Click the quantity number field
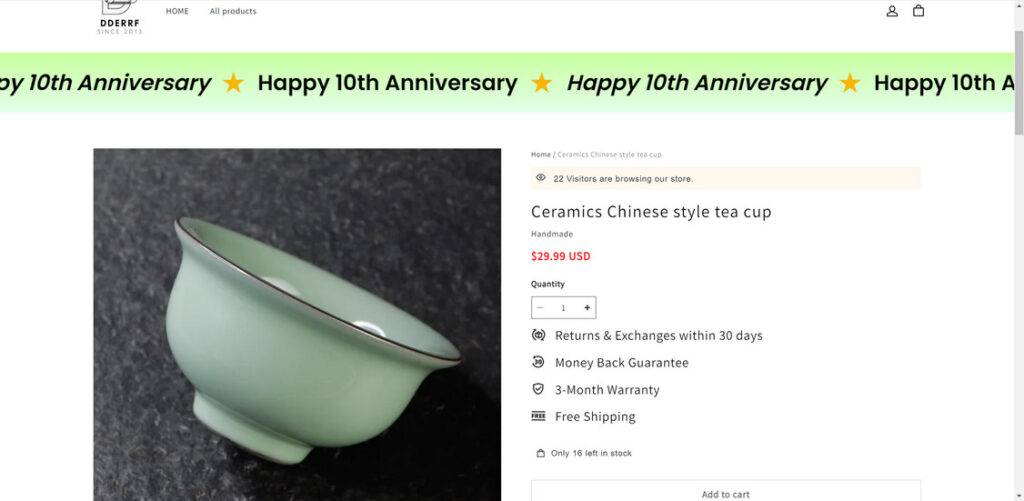Viewport: 1024px width, 501px height. click(564, 308)
